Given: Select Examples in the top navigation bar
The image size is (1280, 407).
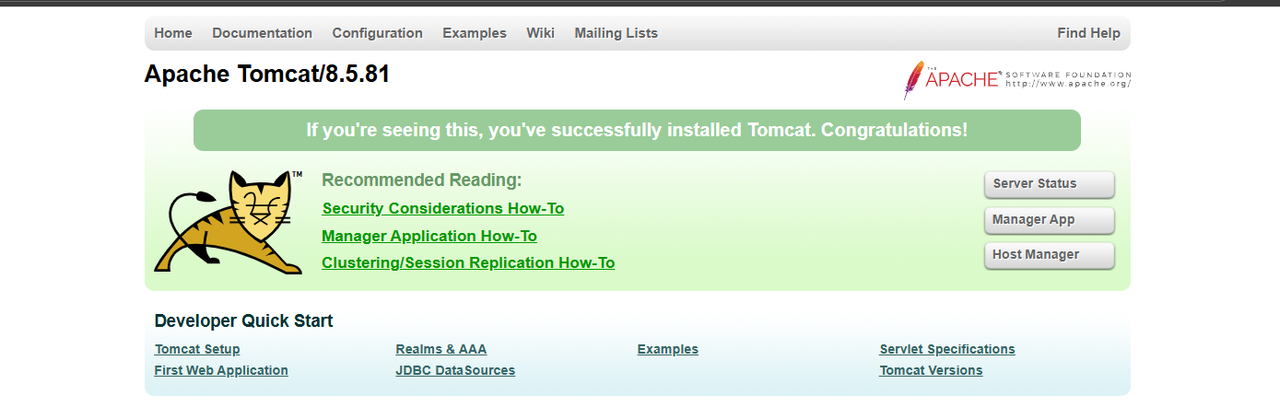Looking at the screenshot, I should coord(474,33).
